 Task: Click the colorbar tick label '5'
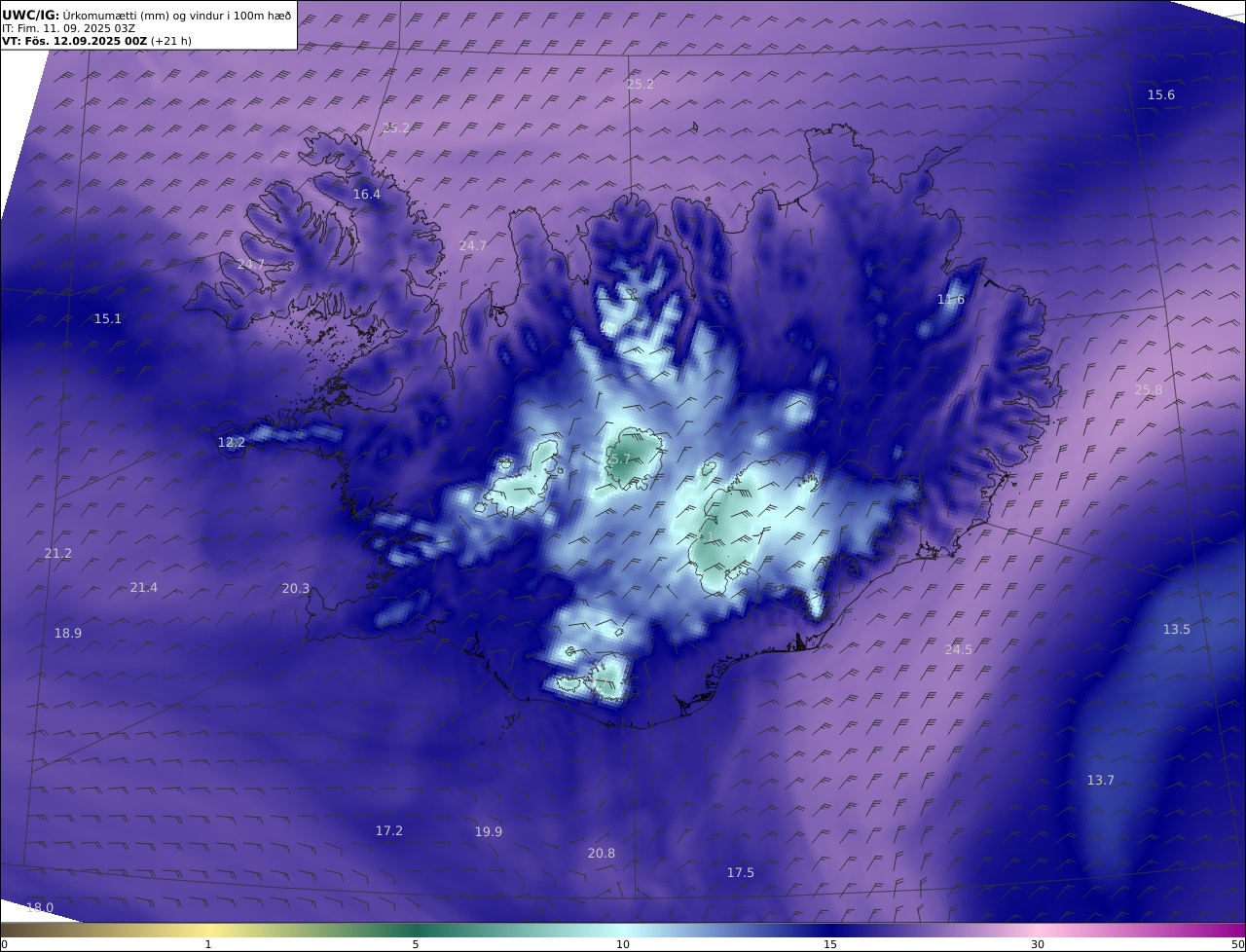[x=416, y=944]
